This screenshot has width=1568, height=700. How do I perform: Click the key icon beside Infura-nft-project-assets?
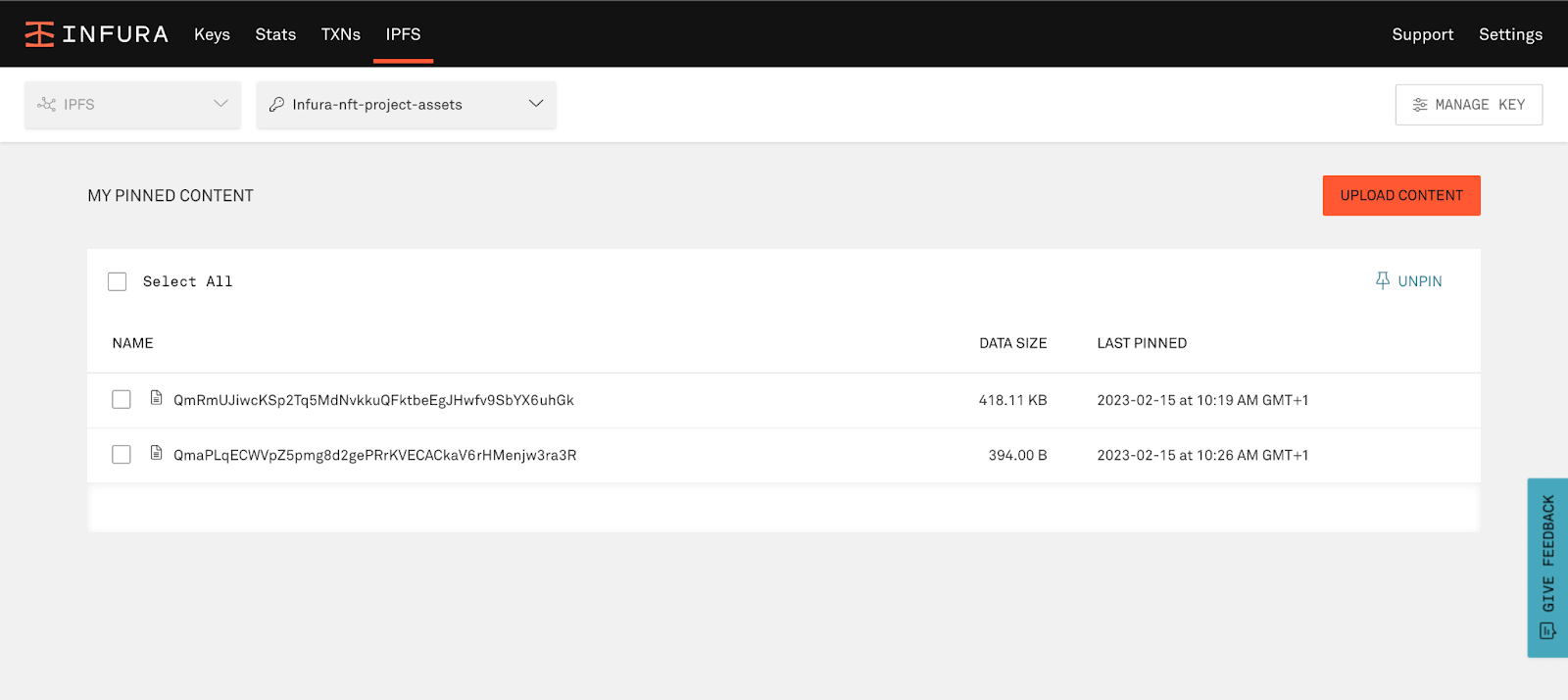[x=277, y=104]
